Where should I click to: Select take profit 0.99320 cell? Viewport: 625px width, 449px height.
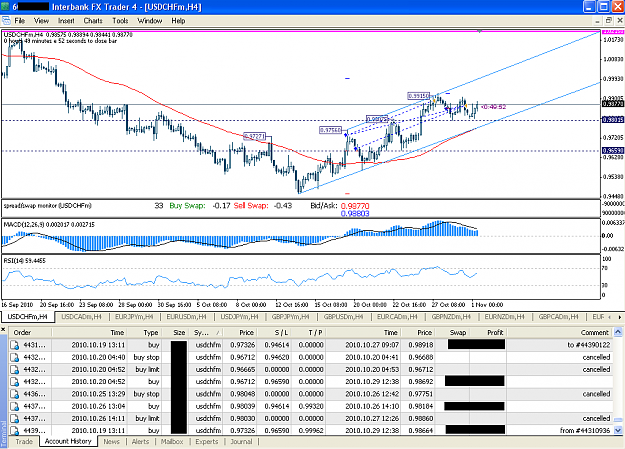[x=311, y=406]
